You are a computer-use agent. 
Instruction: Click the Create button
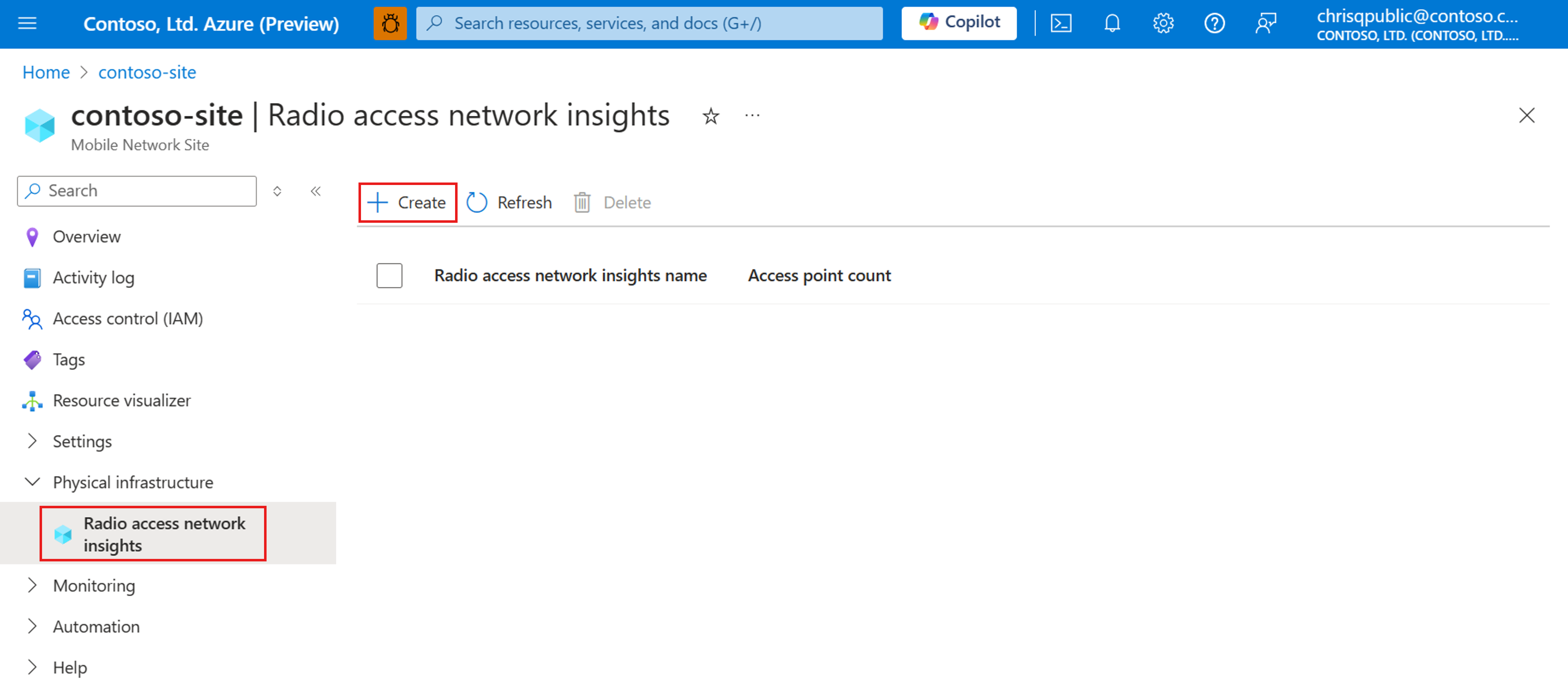[x=408, y=202]
